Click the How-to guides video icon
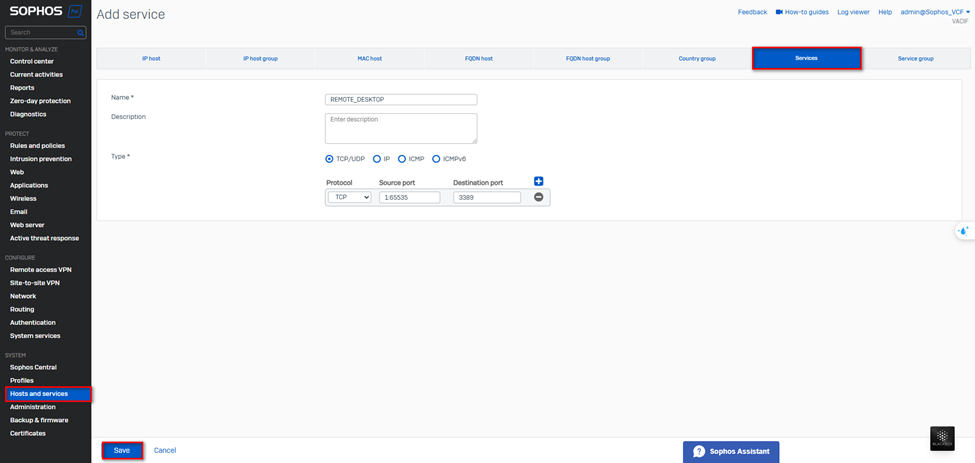This screenshot has height=463, width=975. click(x=779, y=12)
